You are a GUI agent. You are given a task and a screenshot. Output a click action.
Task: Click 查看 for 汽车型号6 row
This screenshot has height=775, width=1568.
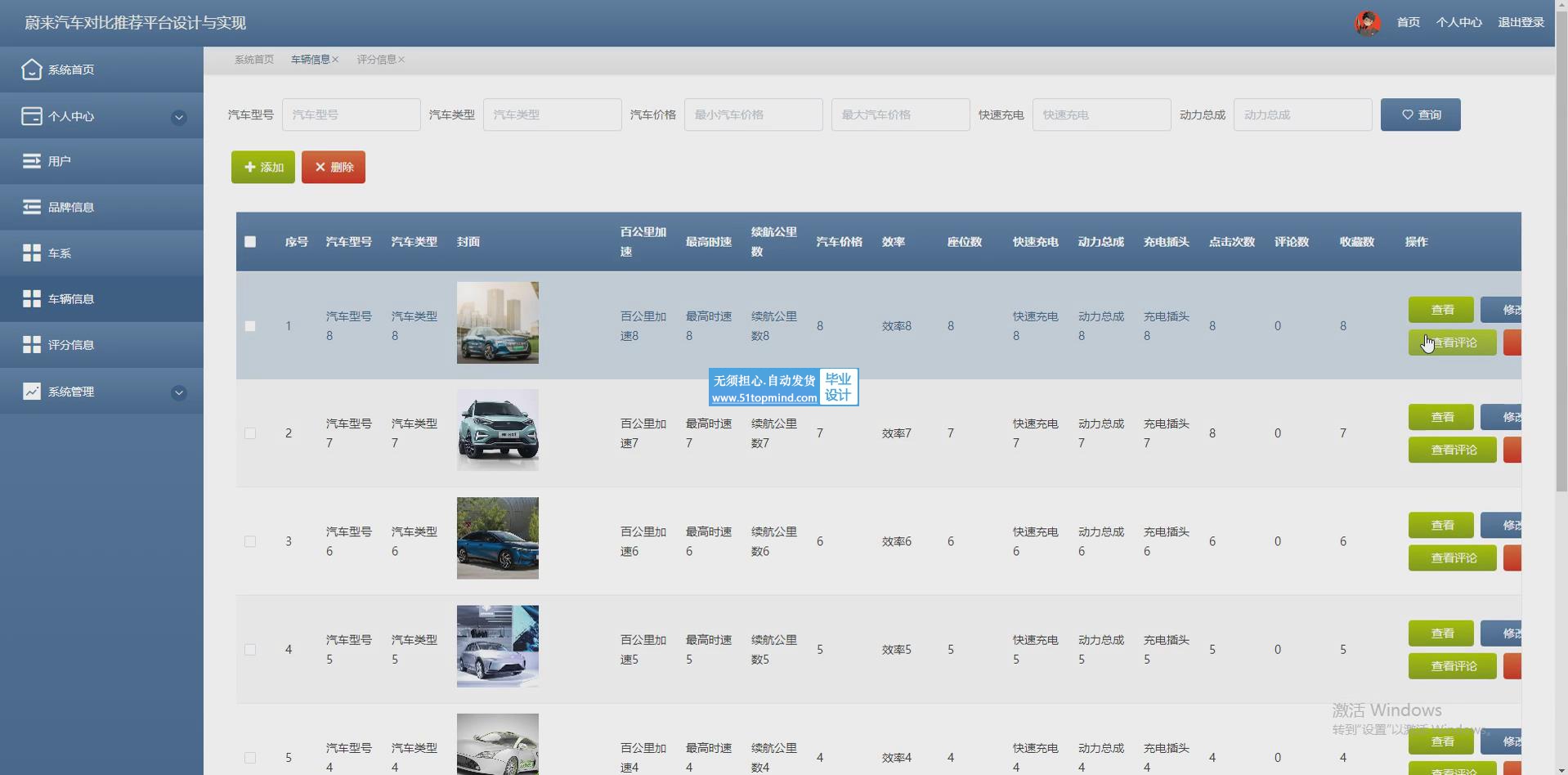pos(1441,525)
